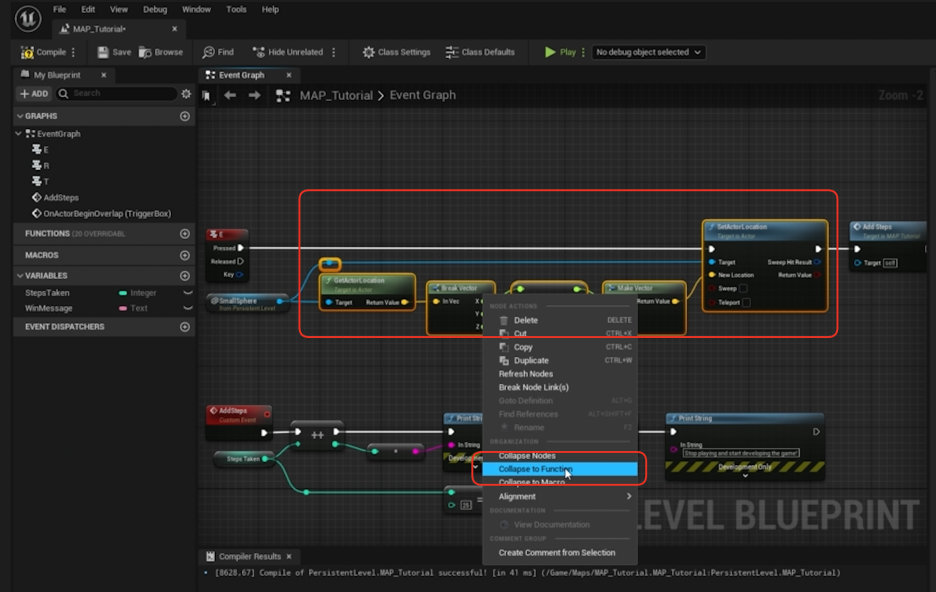Open Class Settings
Image resolution: width=936 pixels, height=592 pixels.
[x=396, y=53]
